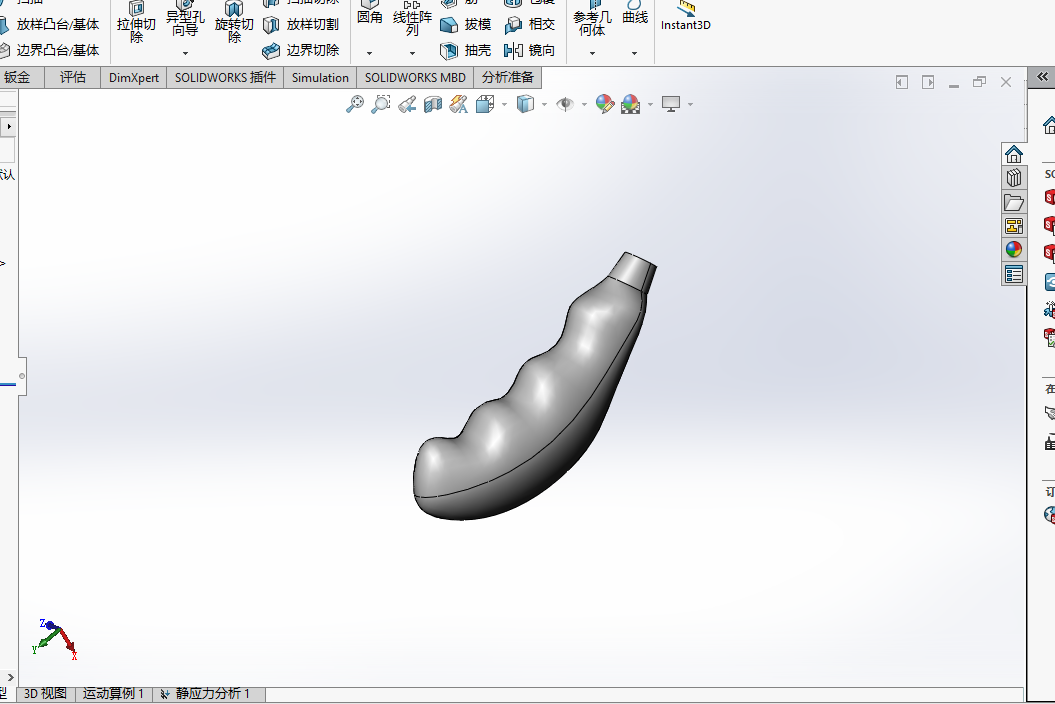Viewport: 1055px width, 704px height.
Task: Click the View Orientation cube icon
Action: pyautogui.click(x=485, y=104)
